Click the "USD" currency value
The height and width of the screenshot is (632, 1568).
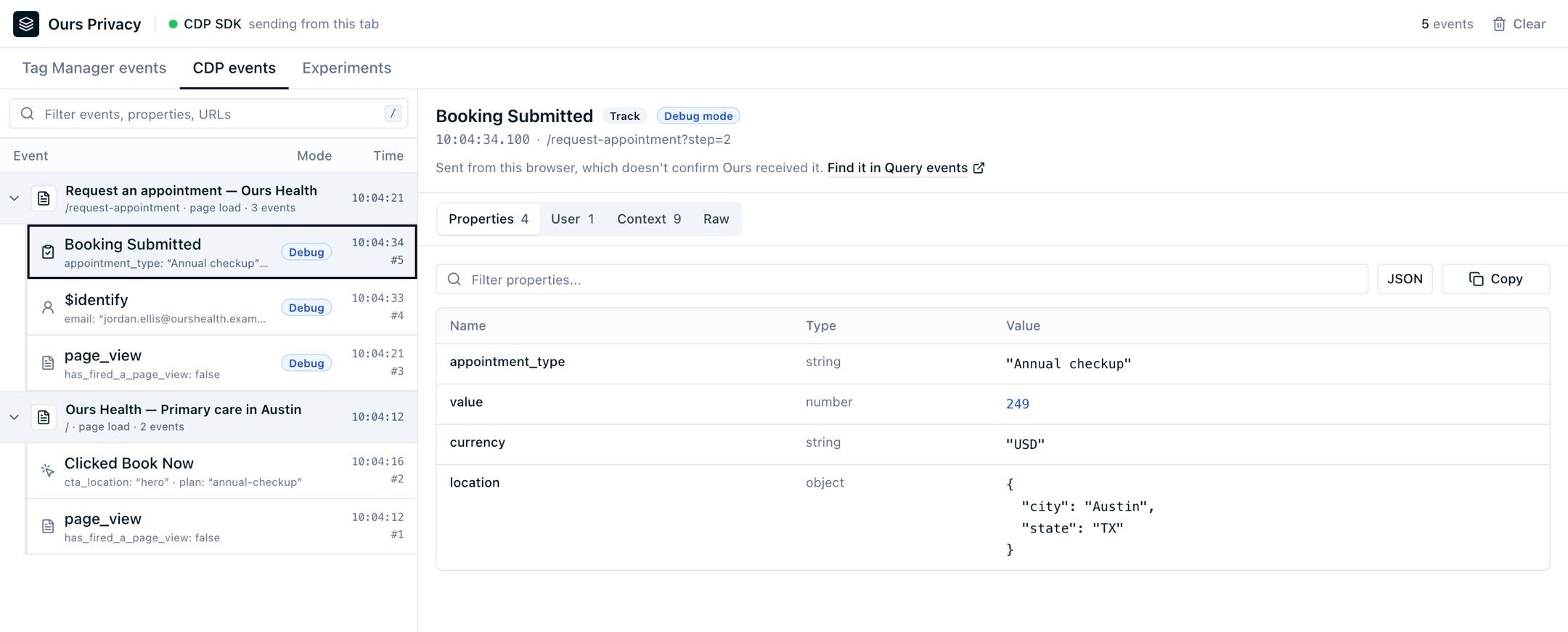pyautogui.click(x=1025, y=445)
